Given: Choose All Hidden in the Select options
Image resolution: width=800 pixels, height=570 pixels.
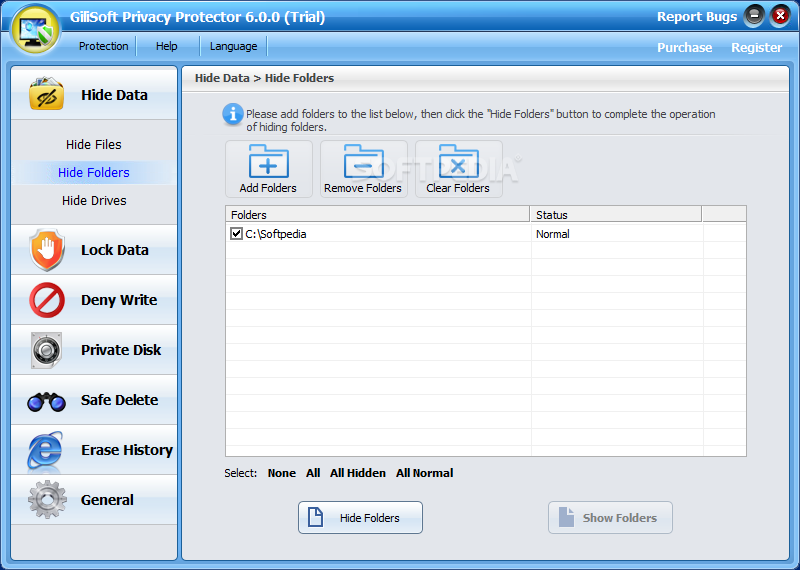Looking at the screenshot, I should click(358, 473).
